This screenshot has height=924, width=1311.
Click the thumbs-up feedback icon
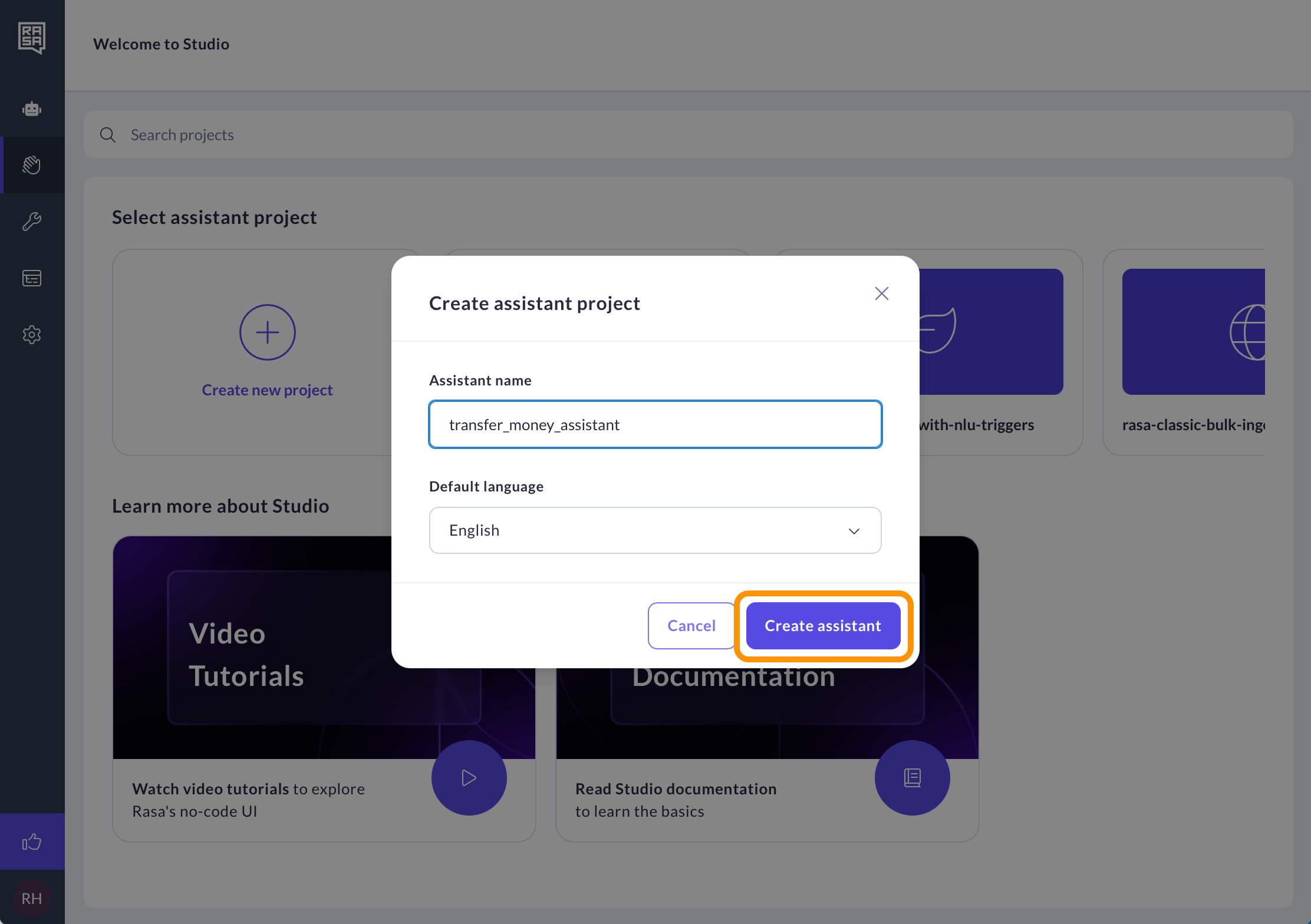pos(32,841)
